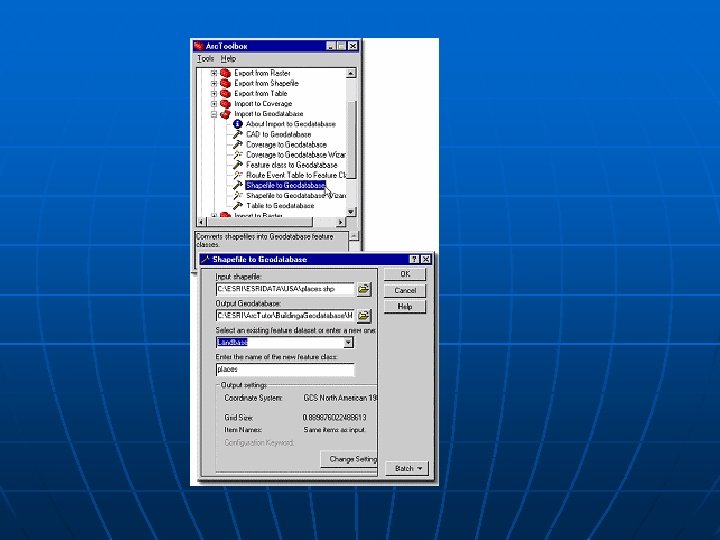
Task: Open the Batch dropdown button
Action: (x=407, y=468)
